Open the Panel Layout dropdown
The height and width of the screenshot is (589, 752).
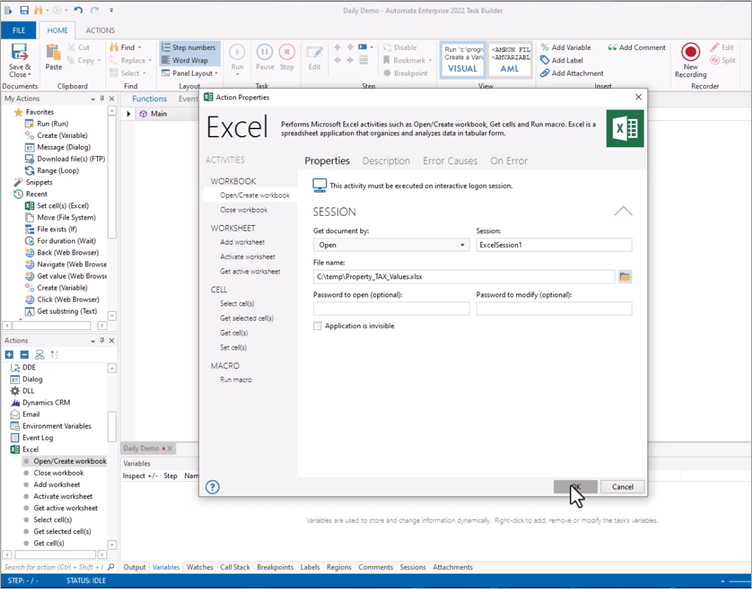click(x=189, y=73)
